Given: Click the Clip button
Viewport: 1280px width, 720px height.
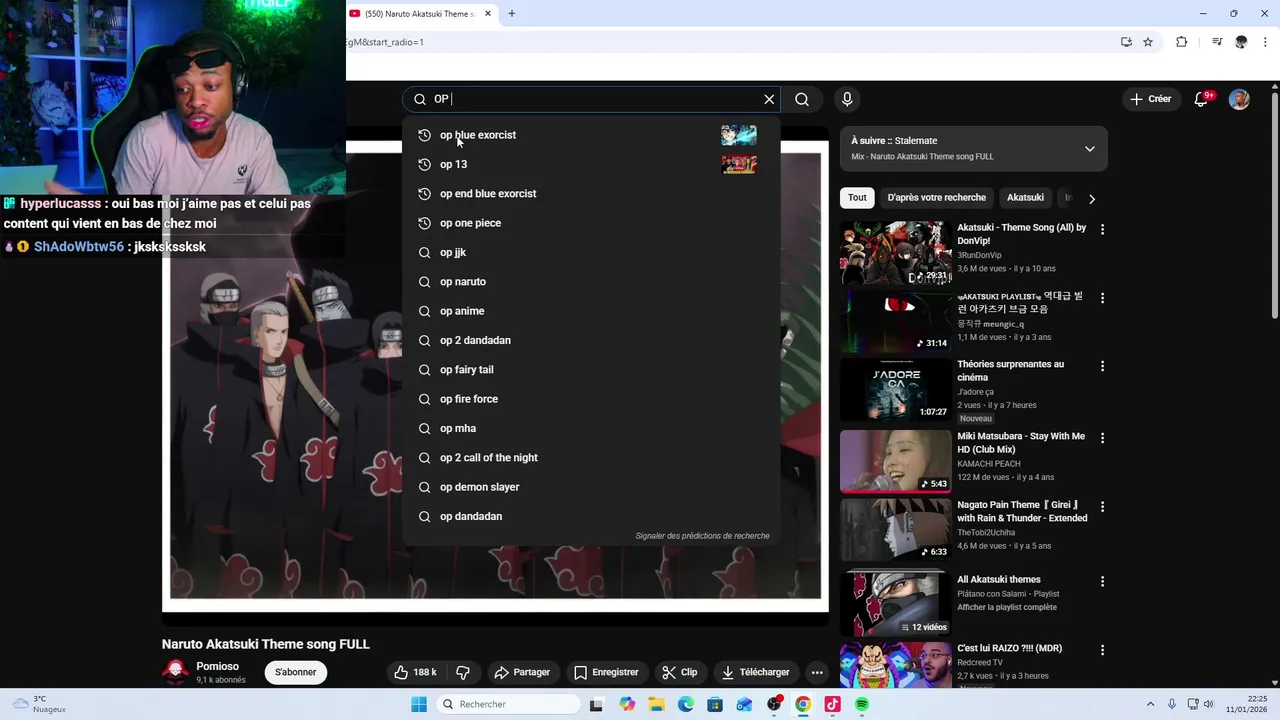Looking at the screenshot, I should click(679, 672).
